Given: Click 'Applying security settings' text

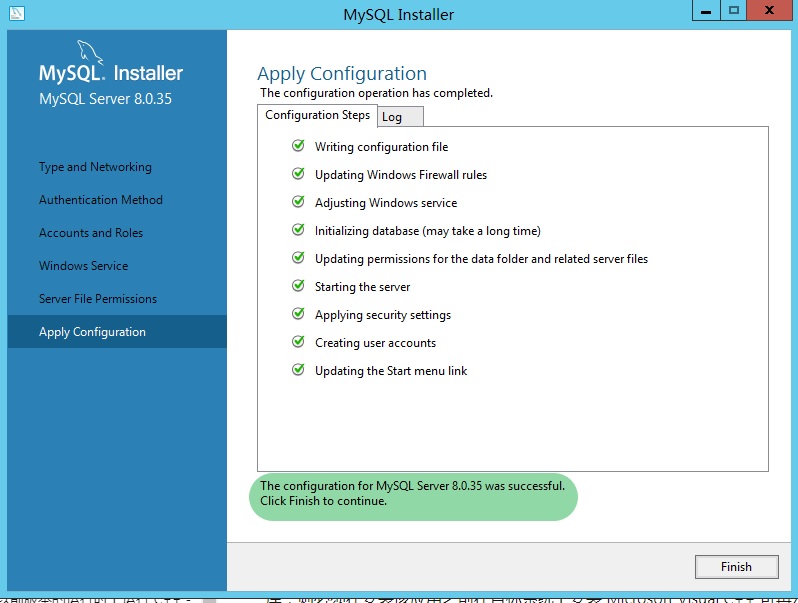Looking at the screenshot, I should 383,315.
